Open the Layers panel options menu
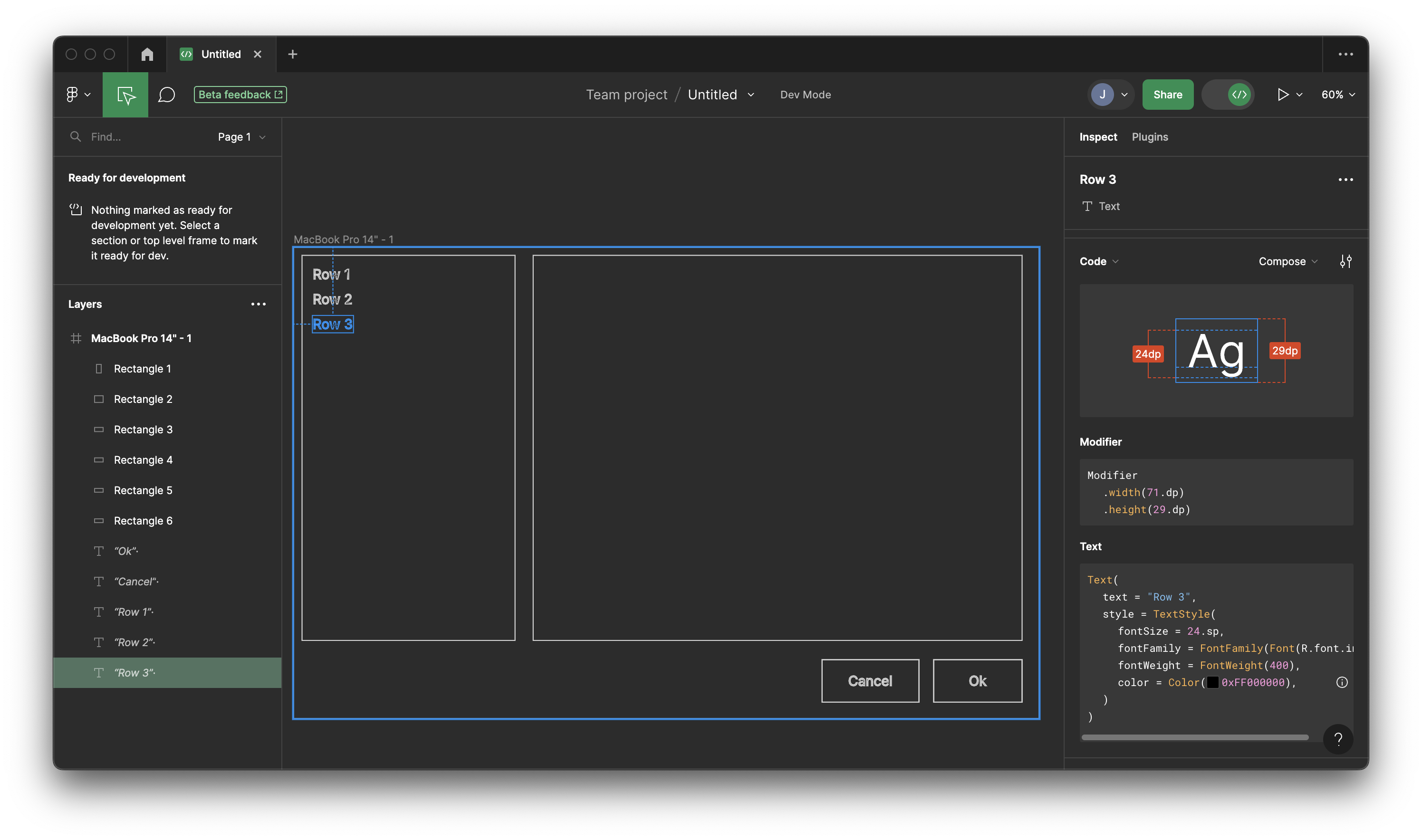The width and height of the screenshot is (1422, 840). (259, 304)
